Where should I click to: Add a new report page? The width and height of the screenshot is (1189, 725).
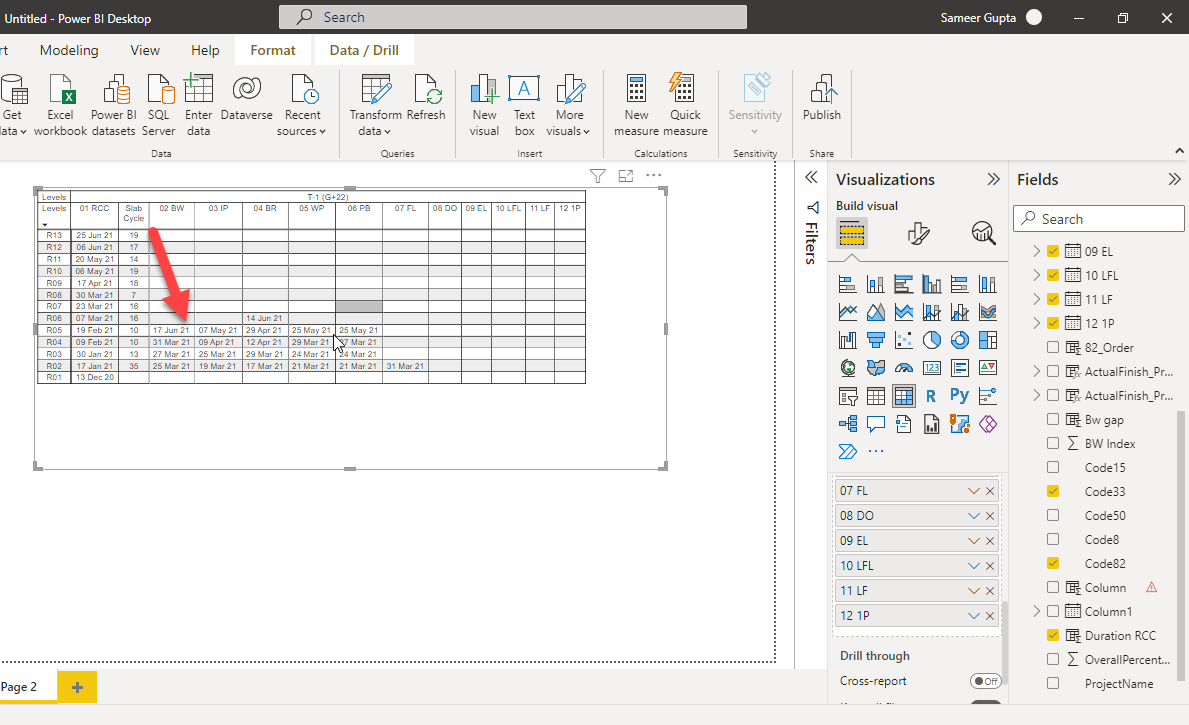[77, 687]
